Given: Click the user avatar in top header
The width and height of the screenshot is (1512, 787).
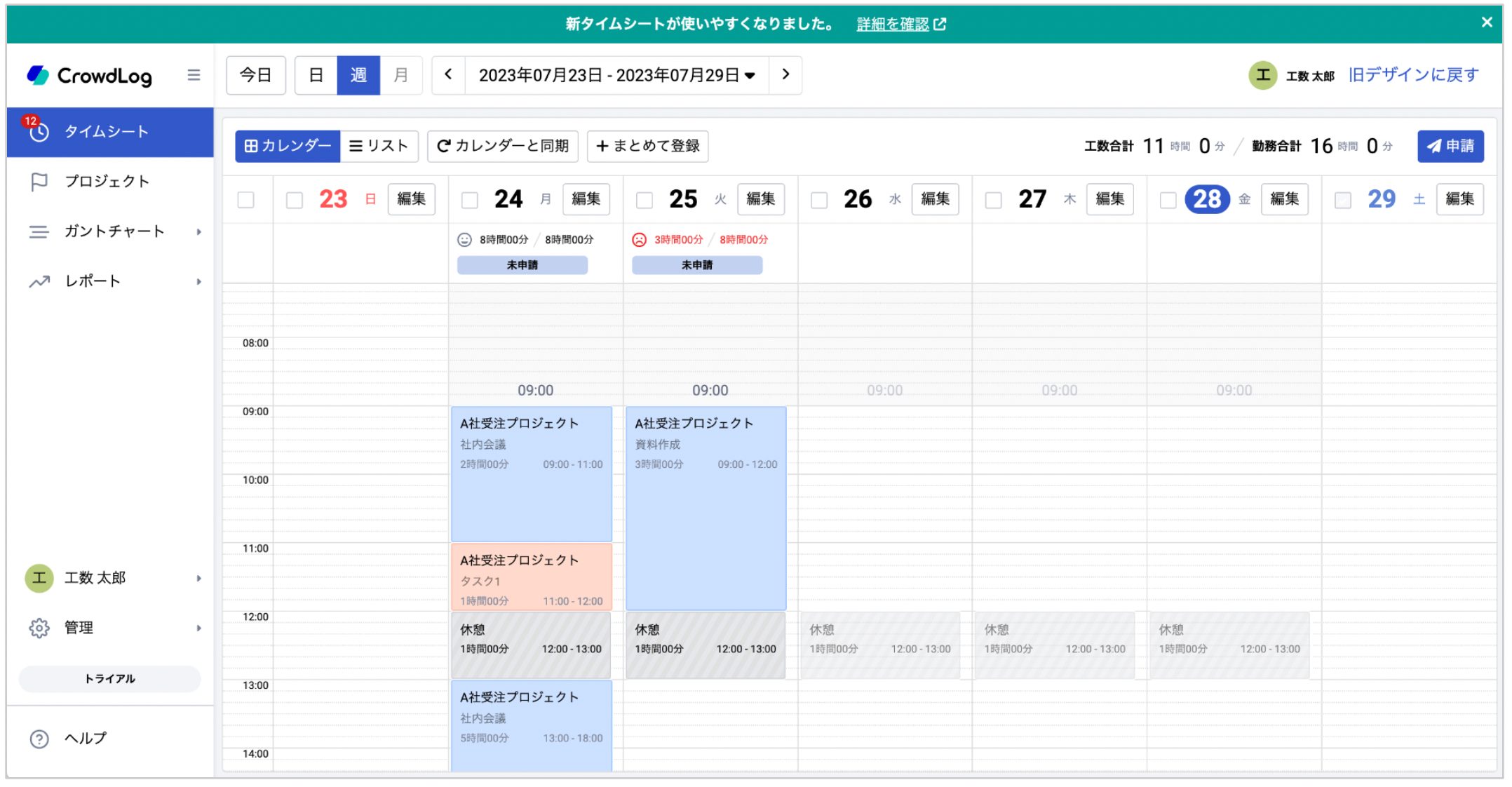Looking at the screenshot, I should click(x=1262, y=75).
